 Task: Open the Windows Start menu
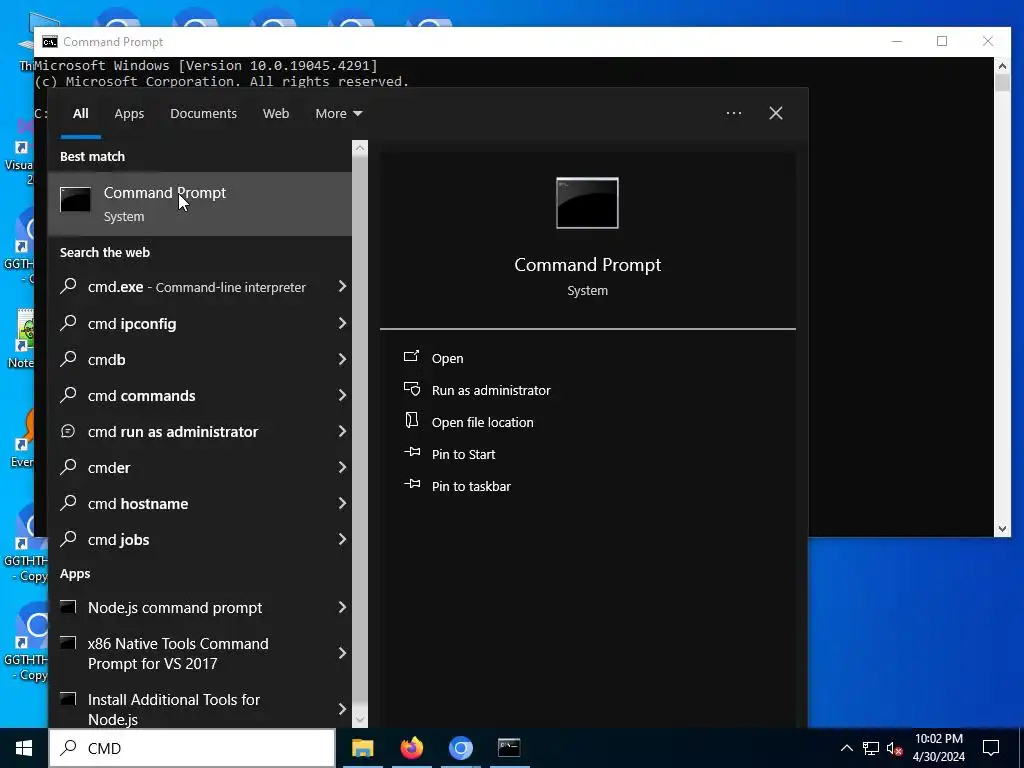[x=24, y=748]
